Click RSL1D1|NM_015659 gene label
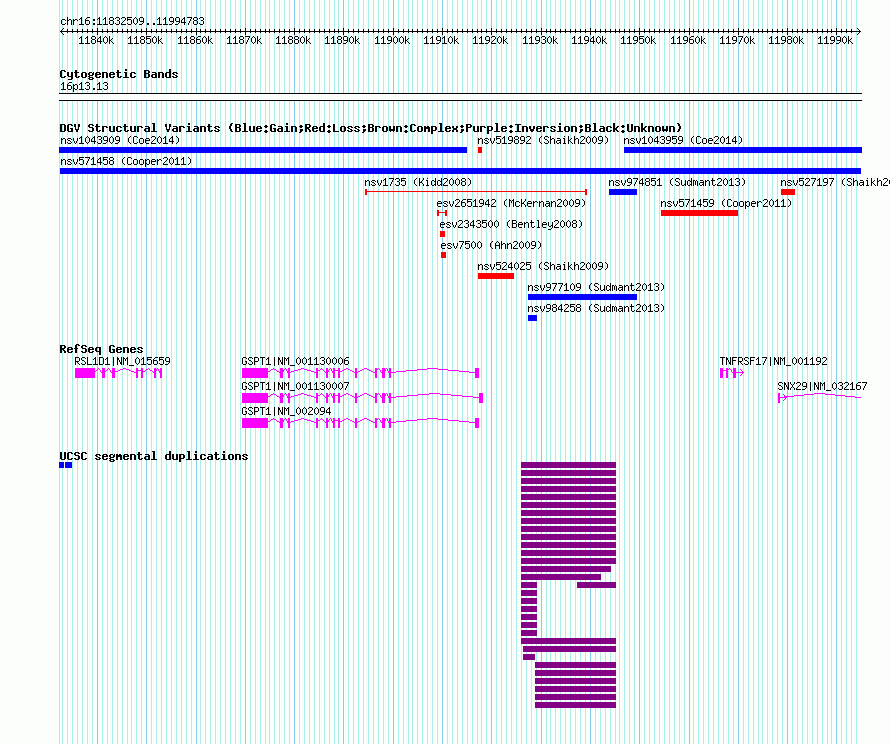The image size is (890, 744). pyautogui.click(x=122, y=361)
